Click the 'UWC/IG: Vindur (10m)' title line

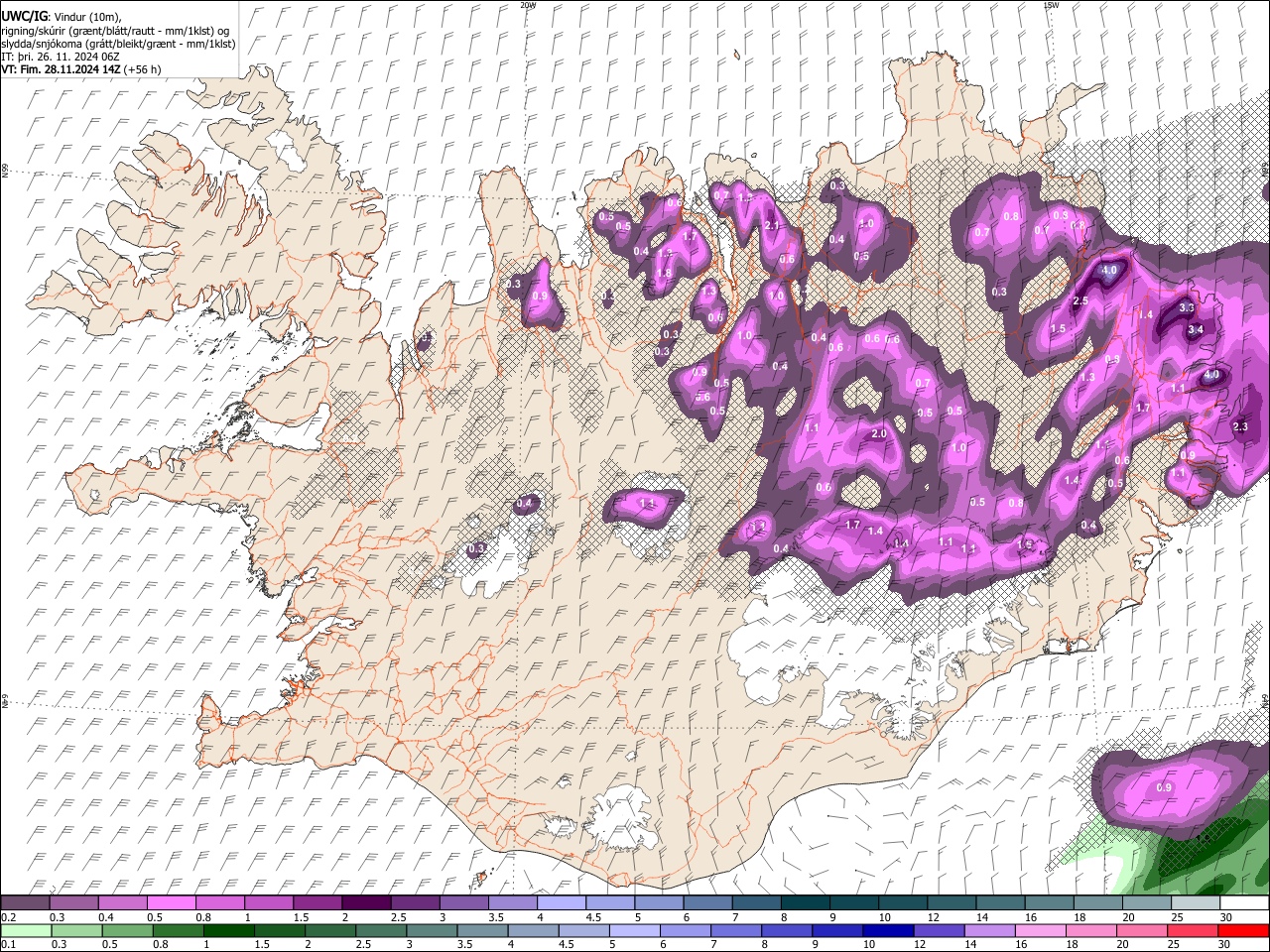click(x=62, y=17)
